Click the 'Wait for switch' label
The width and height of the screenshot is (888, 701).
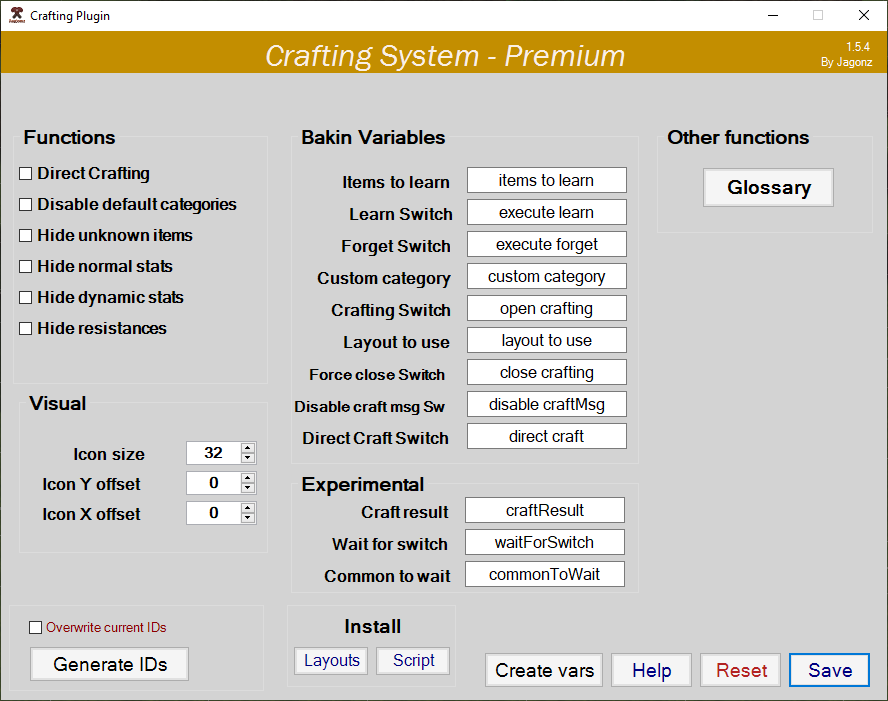point(390,544)
